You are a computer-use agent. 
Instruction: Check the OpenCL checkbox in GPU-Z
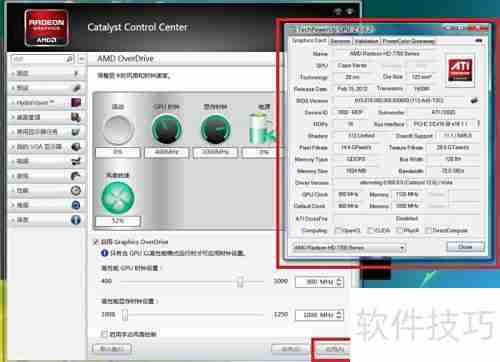[x=338, y=230]
